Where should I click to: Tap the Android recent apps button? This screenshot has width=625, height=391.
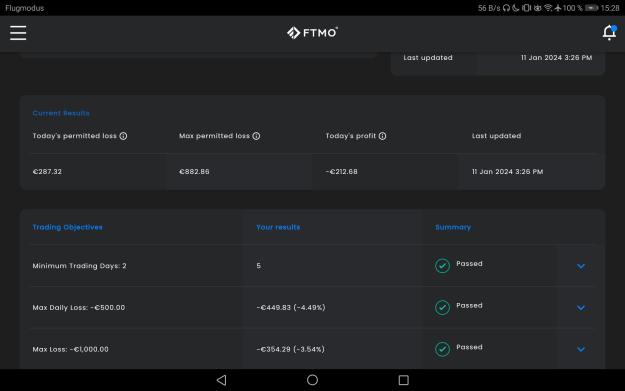tap(403, 380)
